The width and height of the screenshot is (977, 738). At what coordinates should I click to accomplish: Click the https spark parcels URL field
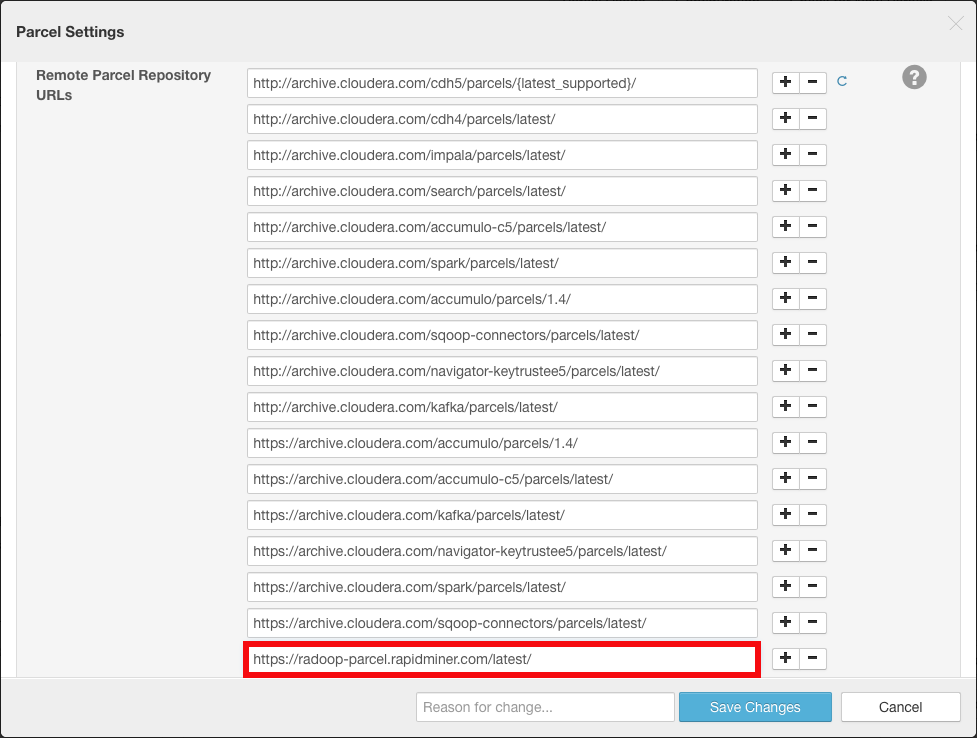tap(502, 587)
